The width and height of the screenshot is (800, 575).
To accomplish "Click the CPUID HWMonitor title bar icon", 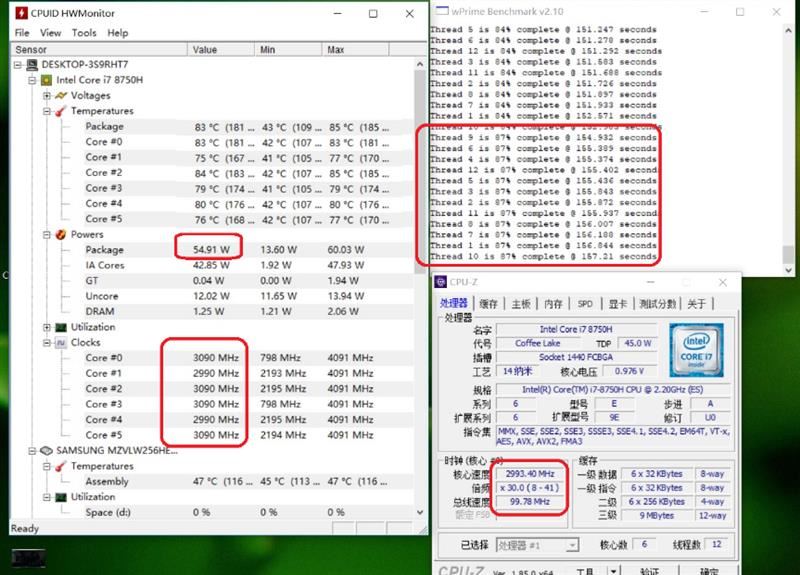I will (21, 13).
